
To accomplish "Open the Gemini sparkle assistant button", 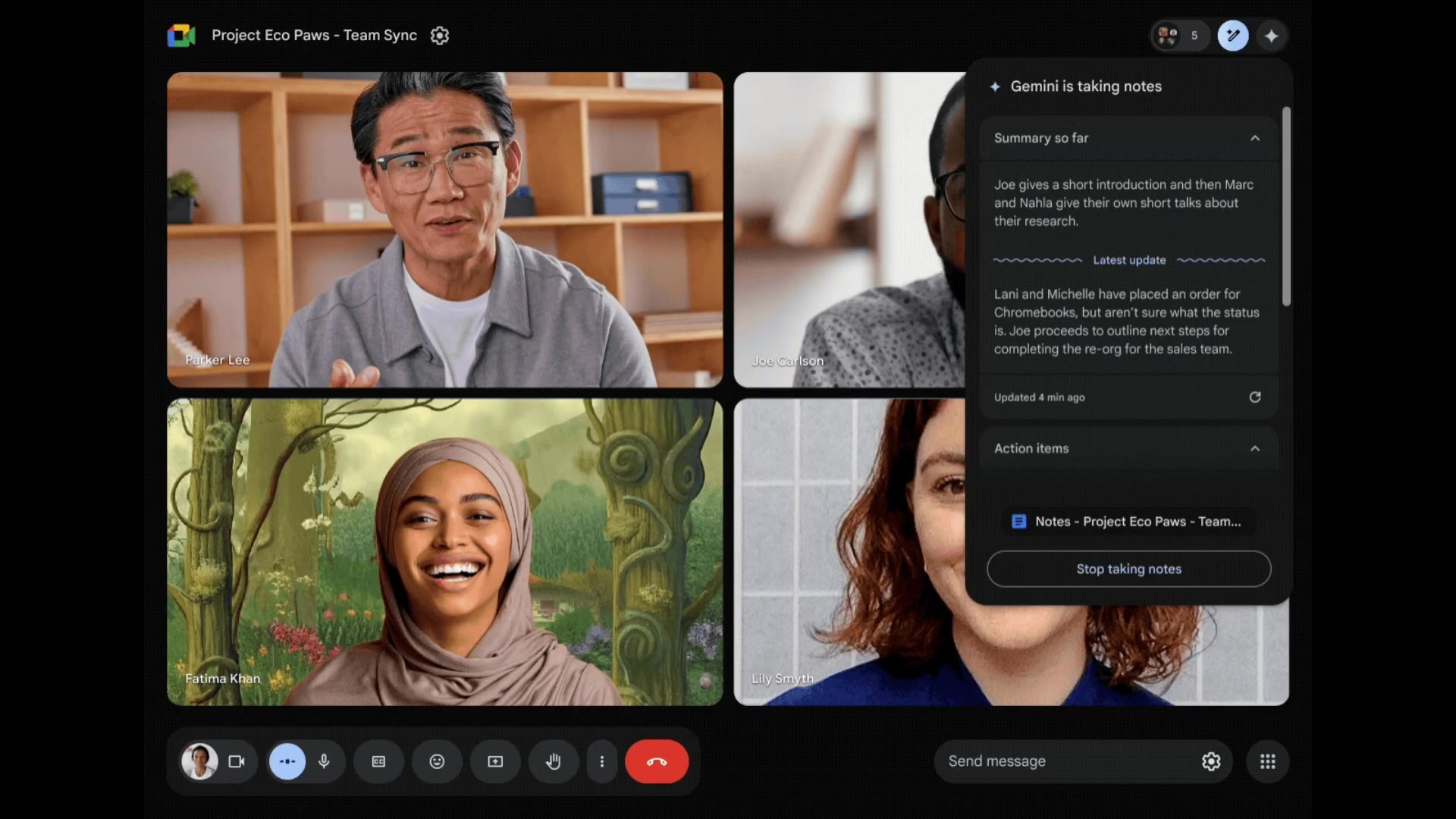I will point(1272,36).
